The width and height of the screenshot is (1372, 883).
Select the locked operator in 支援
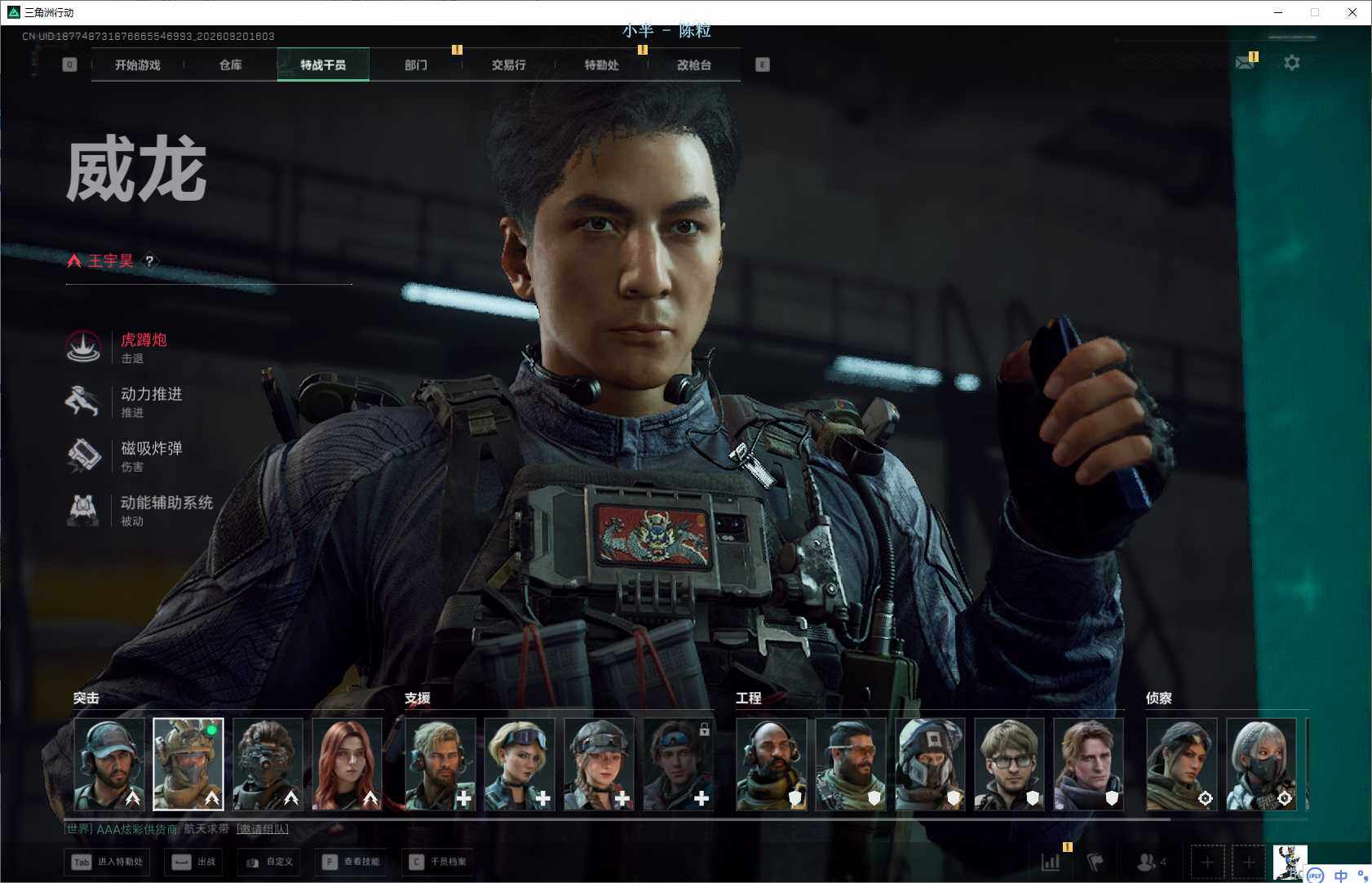tap(678, 765)
